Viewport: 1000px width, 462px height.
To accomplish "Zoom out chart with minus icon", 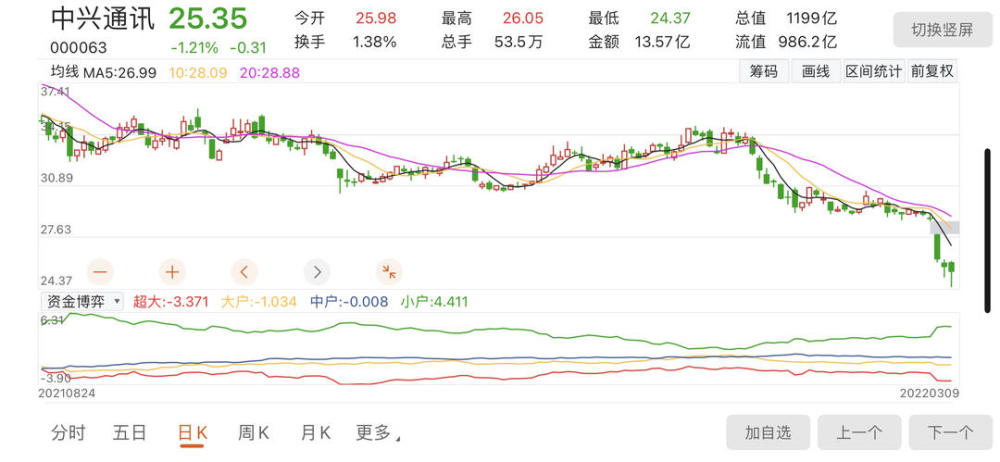I will (101, 272).
